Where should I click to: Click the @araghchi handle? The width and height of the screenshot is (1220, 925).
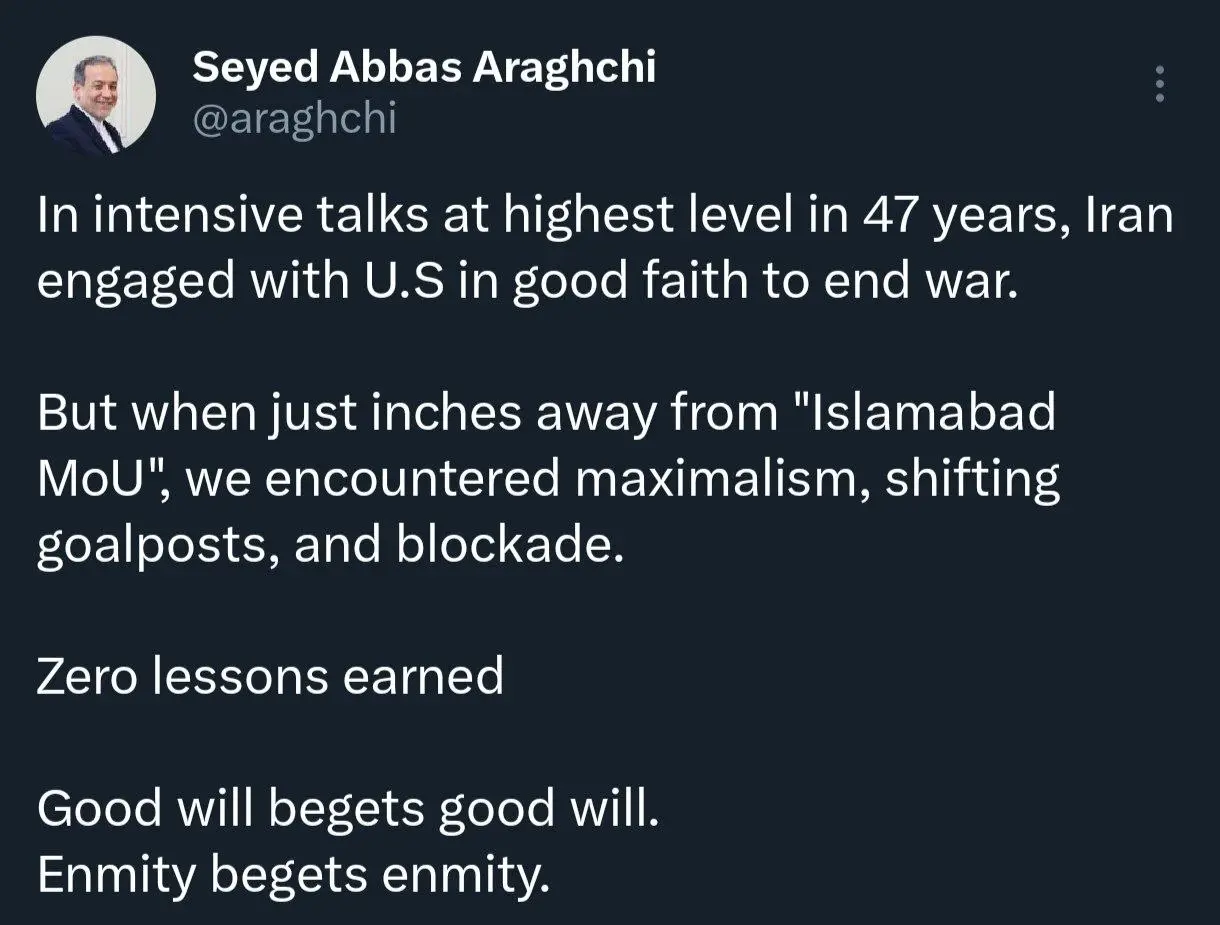(x=294, y=119)
